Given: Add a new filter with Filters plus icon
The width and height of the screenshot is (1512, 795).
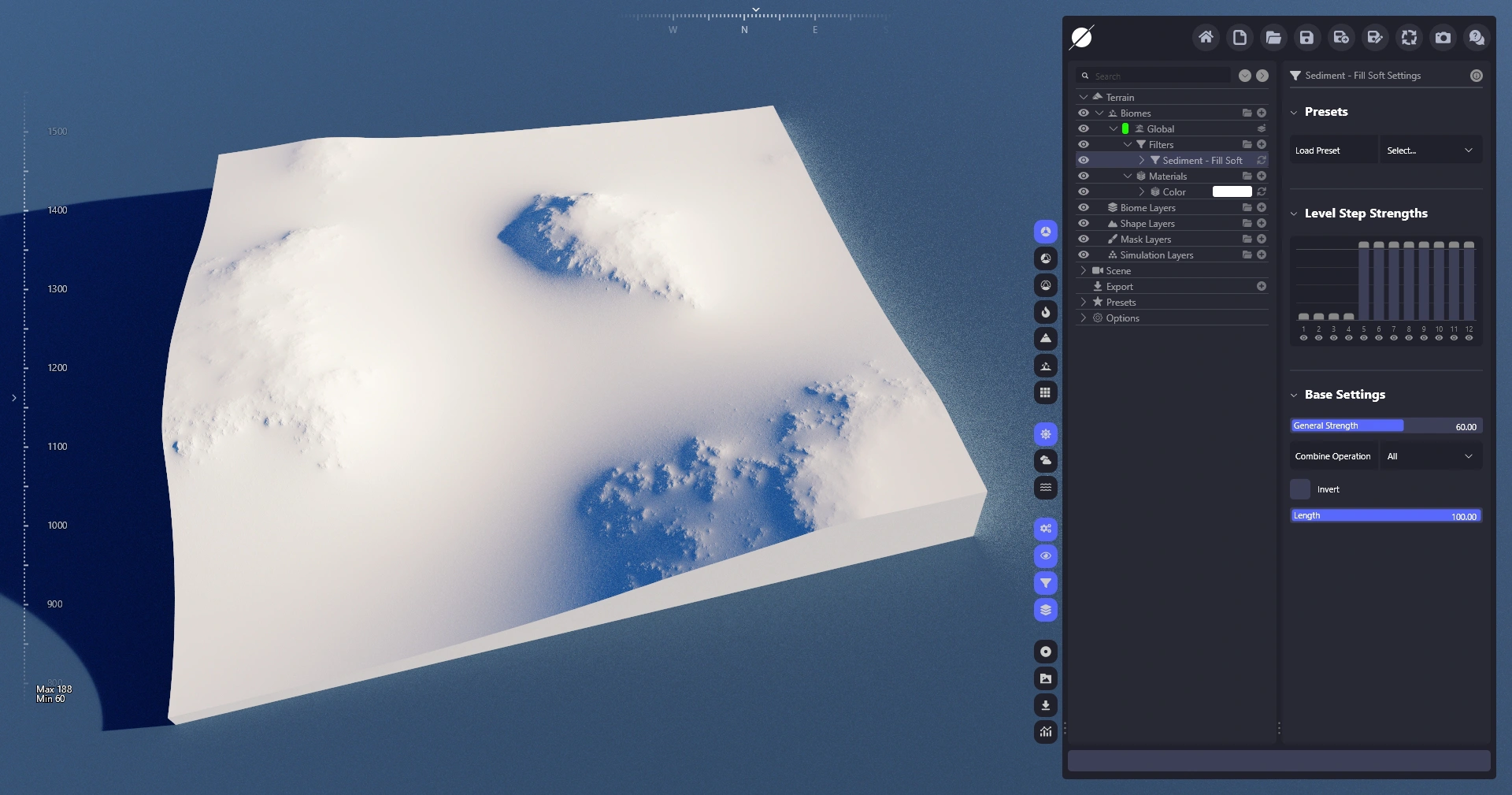Looking at the screenshot, I should coord(1262,144).
